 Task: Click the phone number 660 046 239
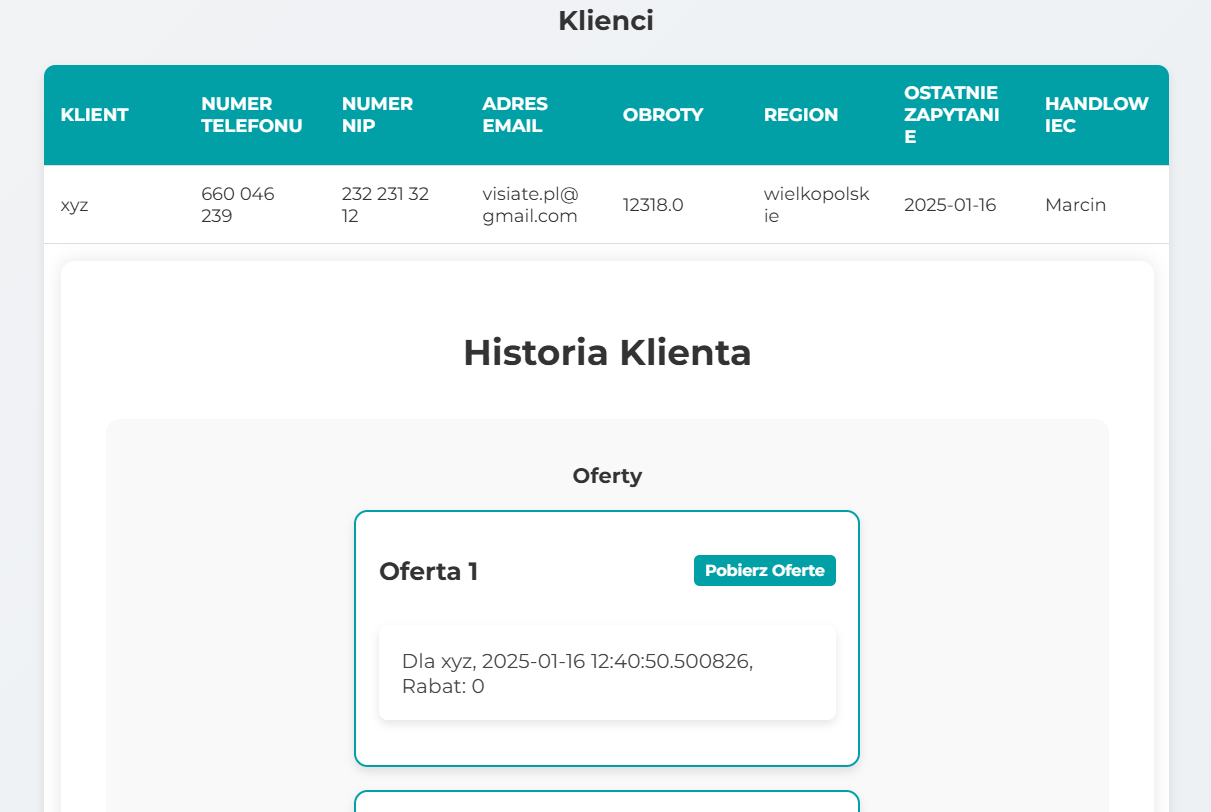click(x=238, y=205)
